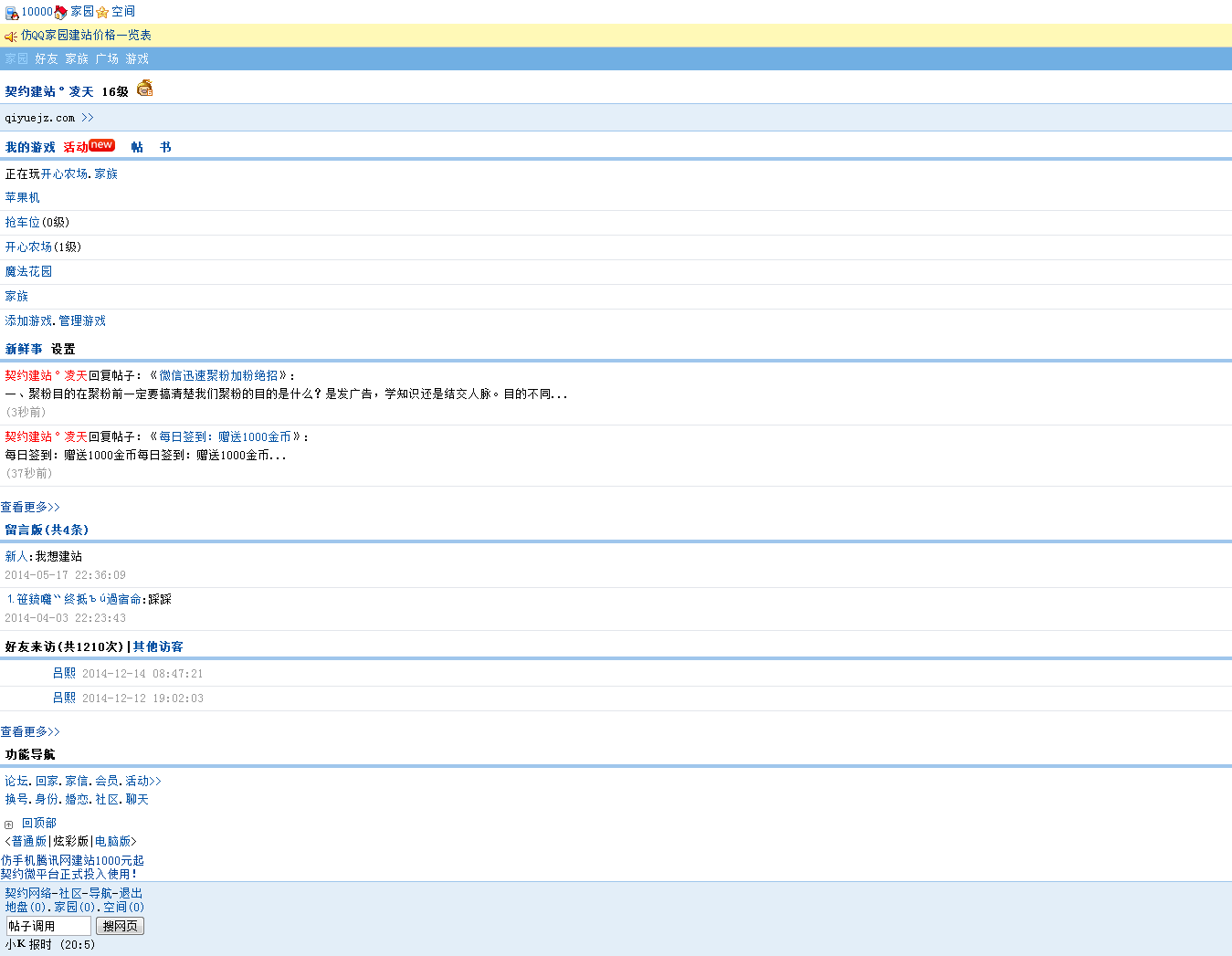Open the 空间 link in top bar

(123, 12)
